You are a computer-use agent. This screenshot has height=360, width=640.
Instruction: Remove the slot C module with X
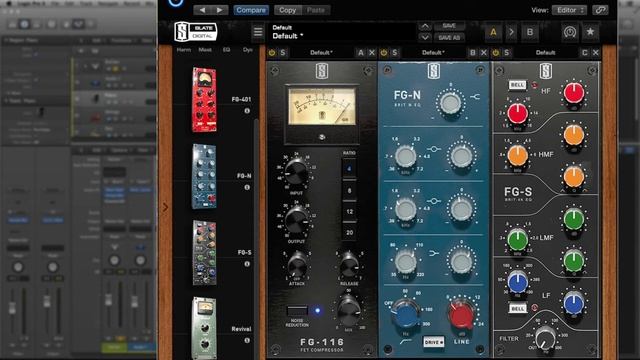[x=596, y=53]
